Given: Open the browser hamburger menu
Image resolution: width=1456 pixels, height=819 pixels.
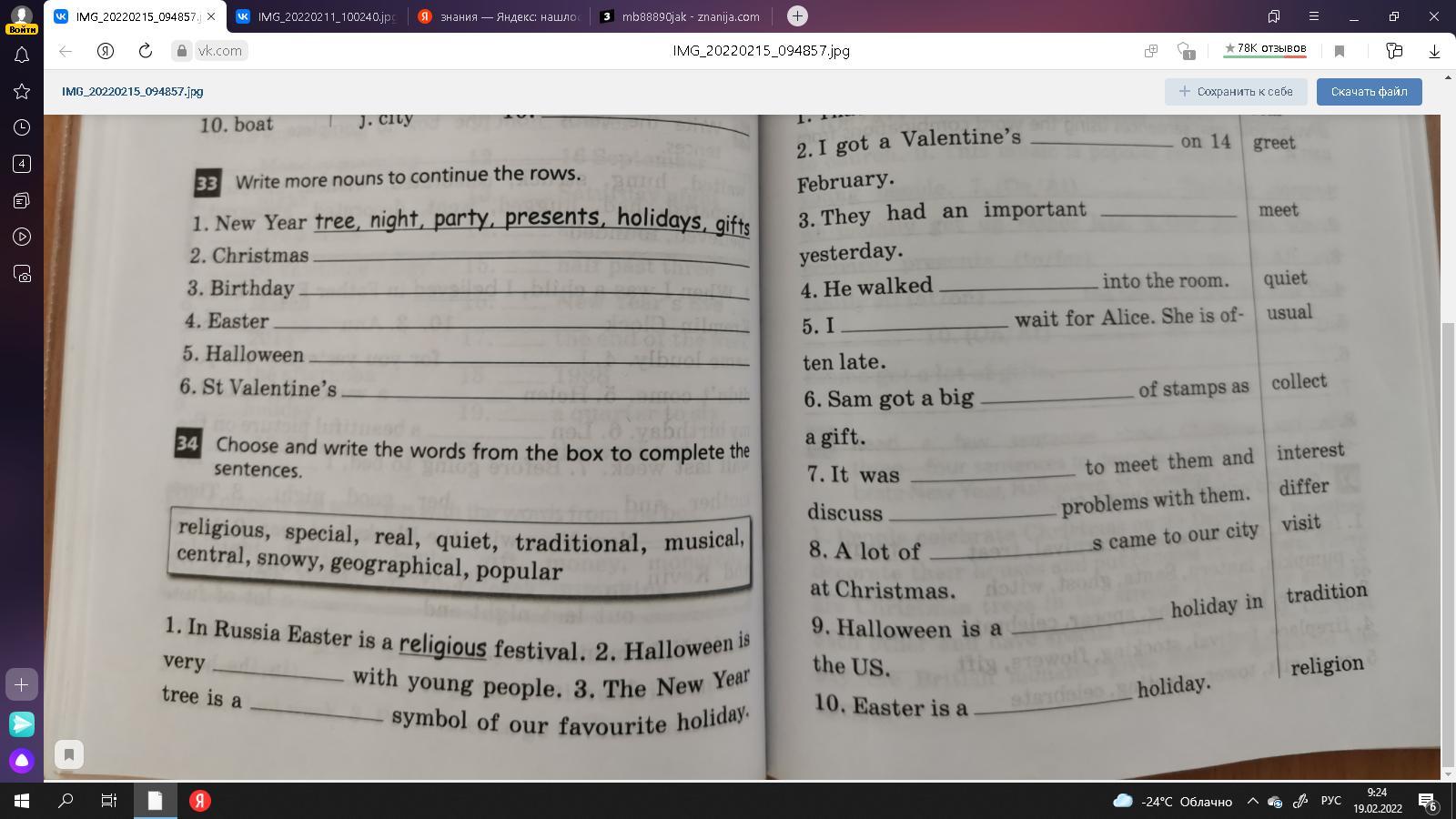Looking at the screenshot, I should [1313, 16].
